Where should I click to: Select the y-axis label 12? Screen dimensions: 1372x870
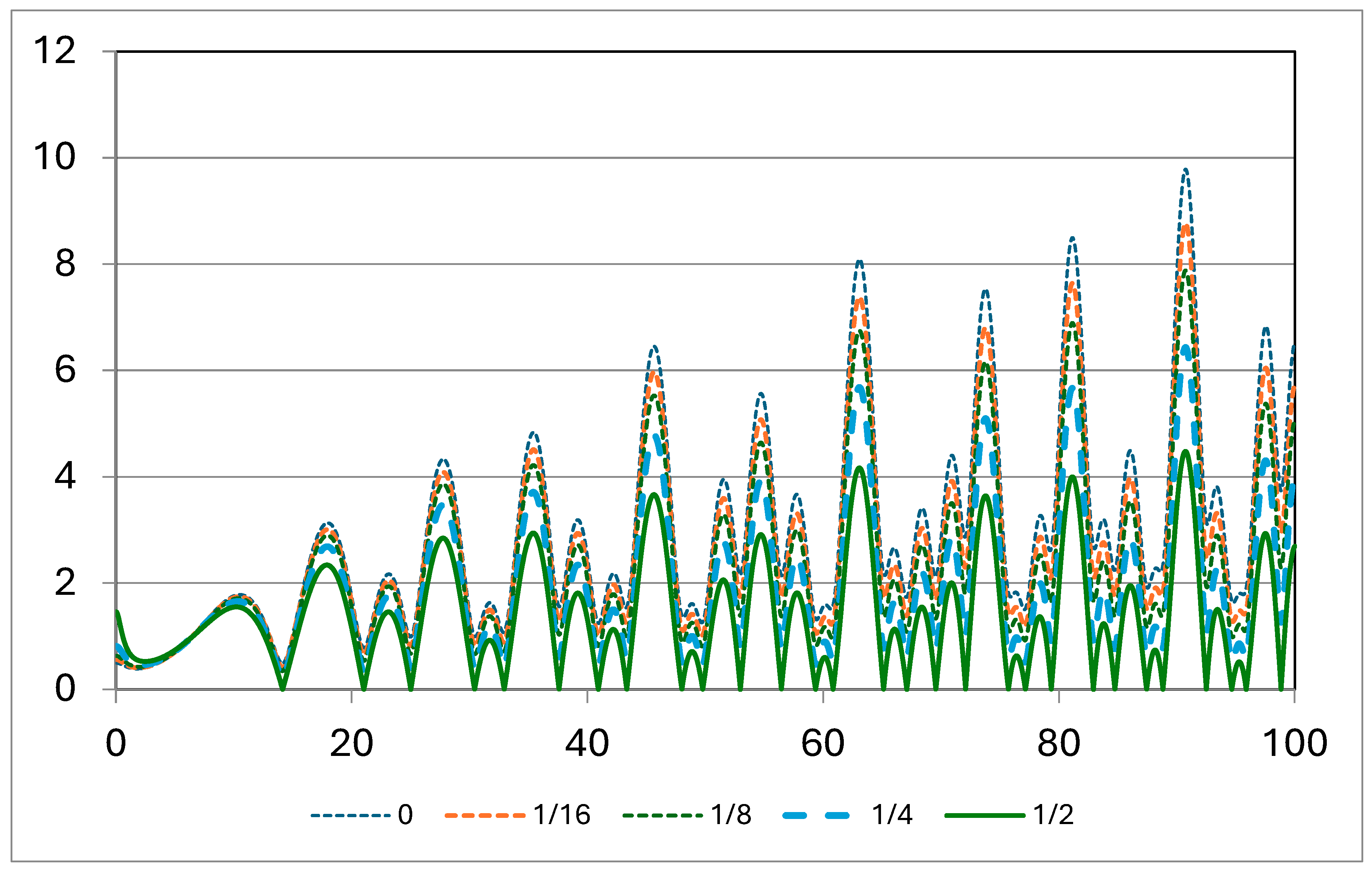click(x=55, y=50)
